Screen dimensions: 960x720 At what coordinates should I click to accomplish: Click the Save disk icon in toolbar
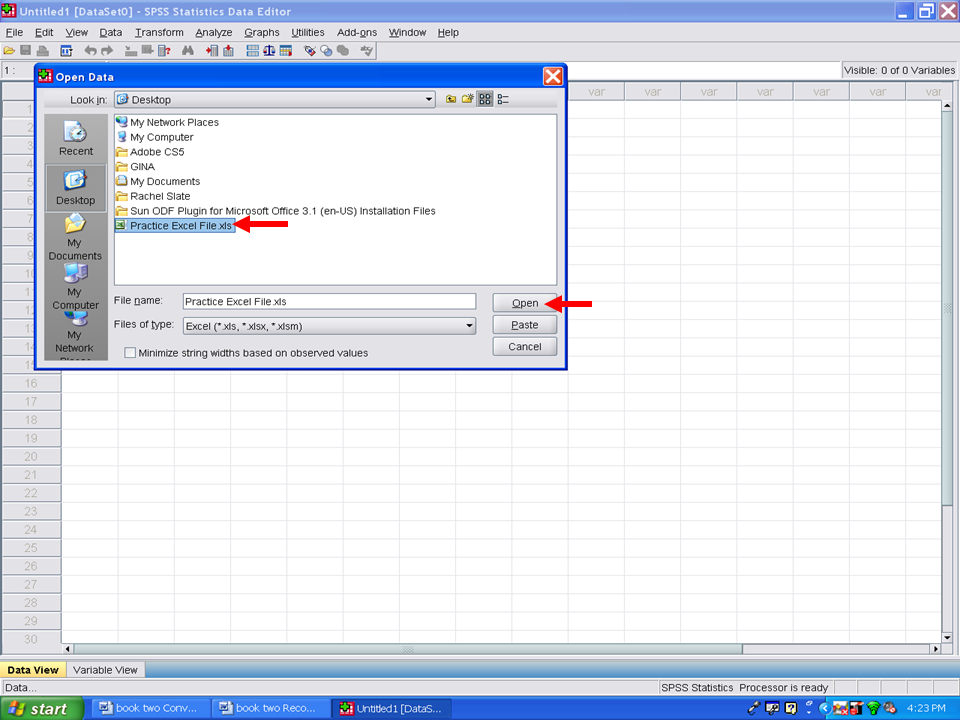(26, 51)
